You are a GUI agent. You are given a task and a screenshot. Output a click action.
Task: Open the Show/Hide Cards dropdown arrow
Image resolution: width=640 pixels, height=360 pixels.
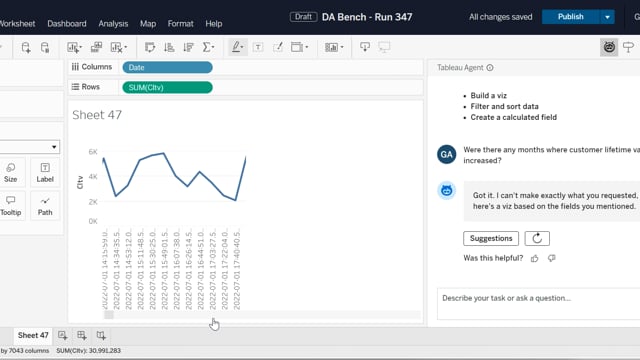tap(342, 47)
